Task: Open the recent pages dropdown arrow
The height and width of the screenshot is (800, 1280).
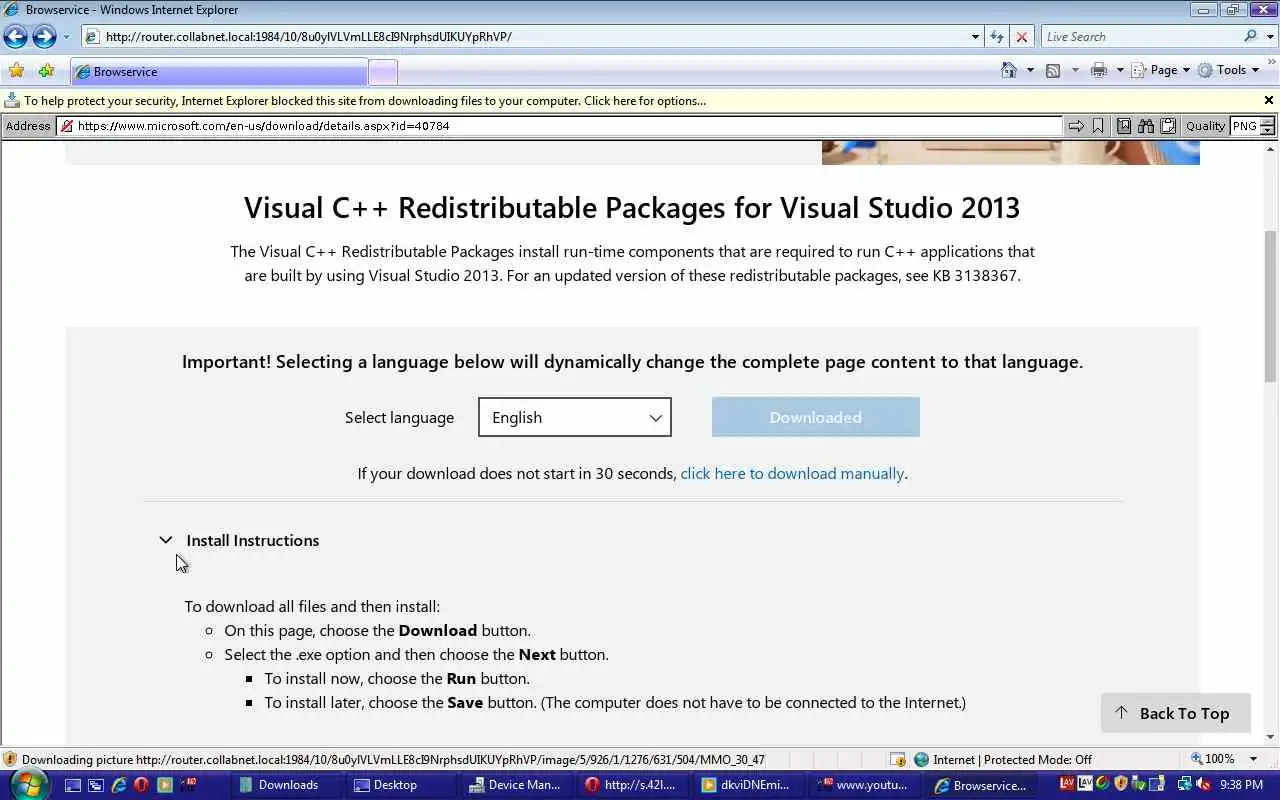Action: (66, 37)
